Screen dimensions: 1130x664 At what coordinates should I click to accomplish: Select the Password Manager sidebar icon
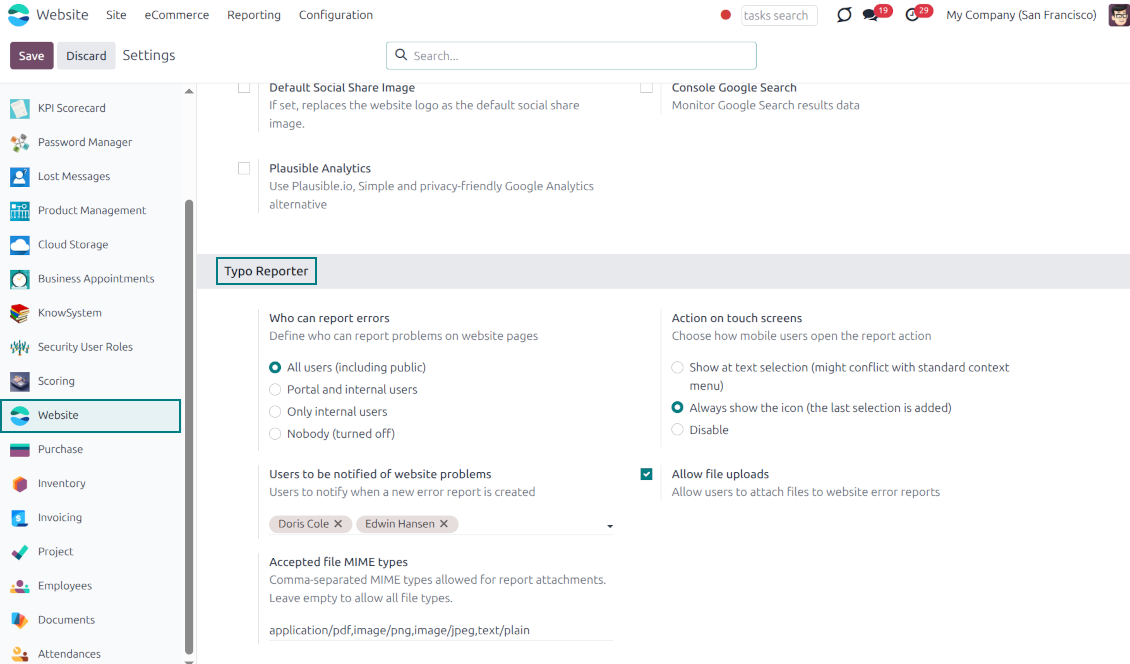[18, 142]
